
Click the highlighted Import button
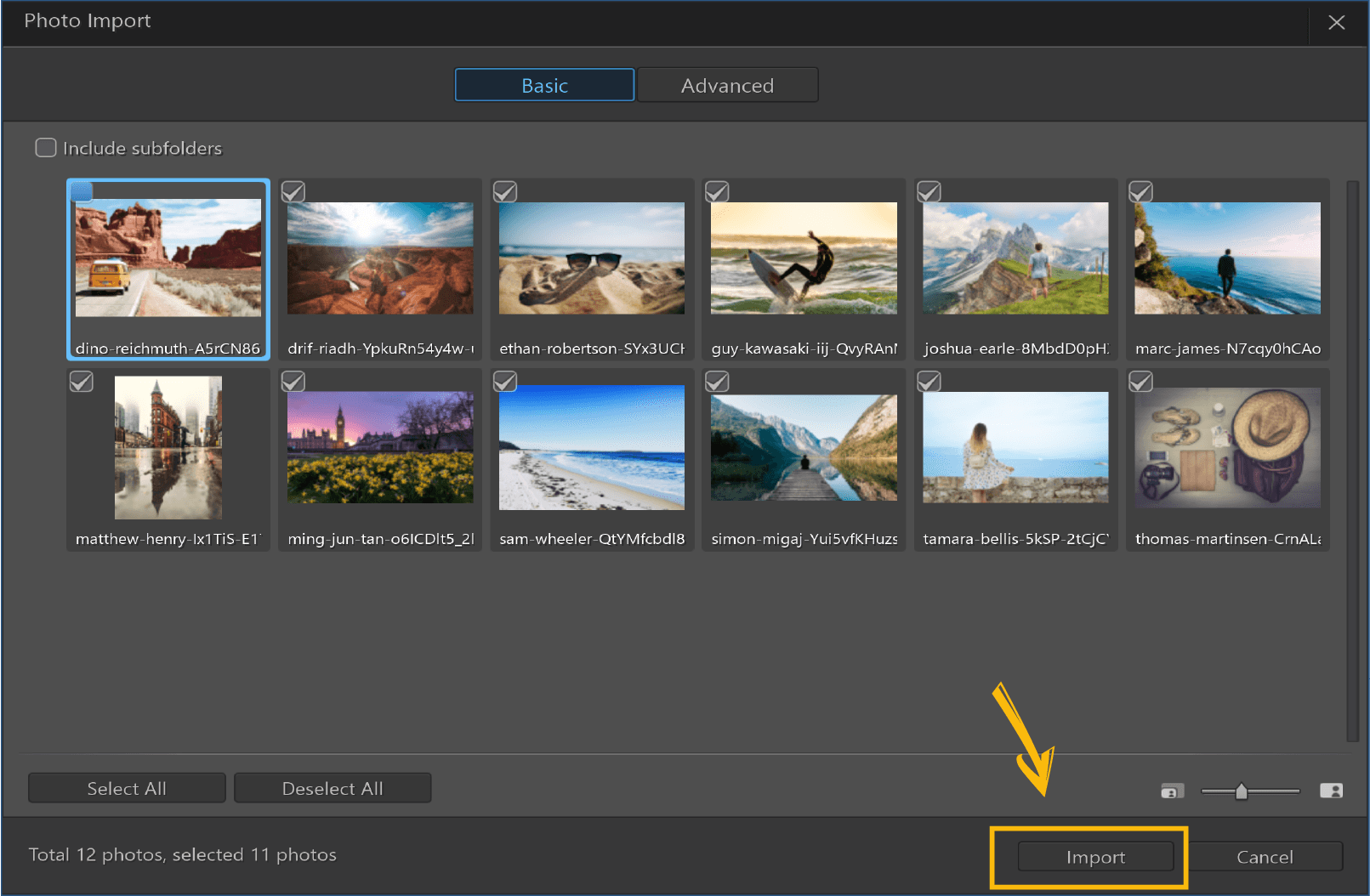[x=1095, y=856]
